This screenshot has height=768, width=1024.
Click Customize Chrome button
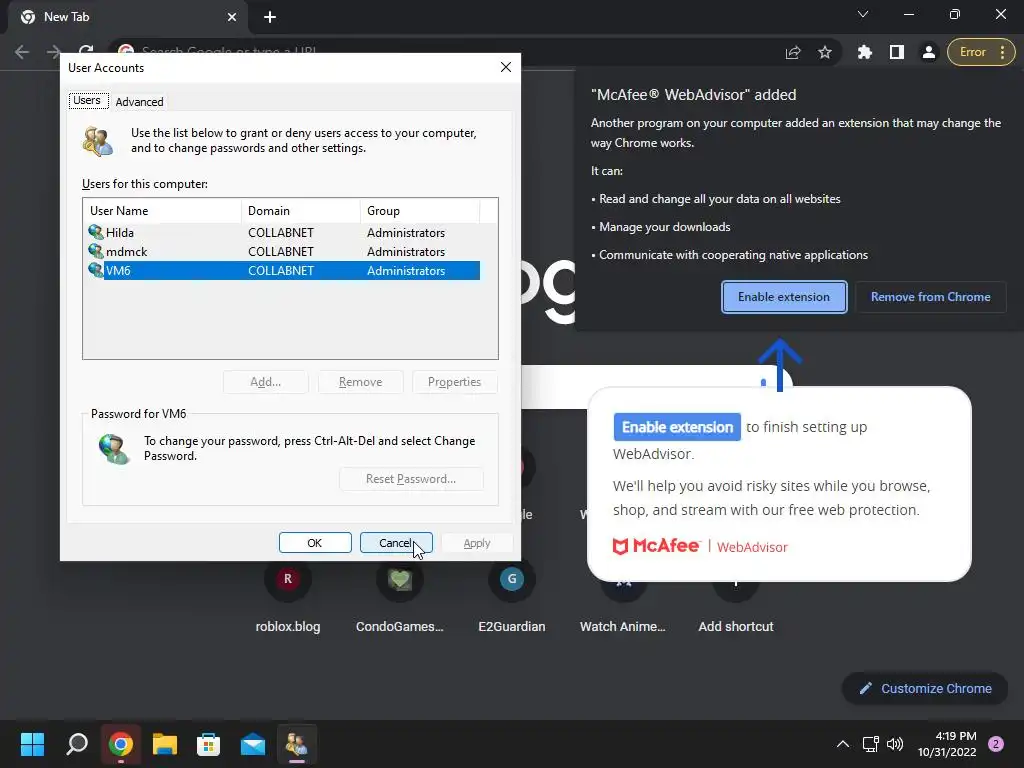(925, 688)
